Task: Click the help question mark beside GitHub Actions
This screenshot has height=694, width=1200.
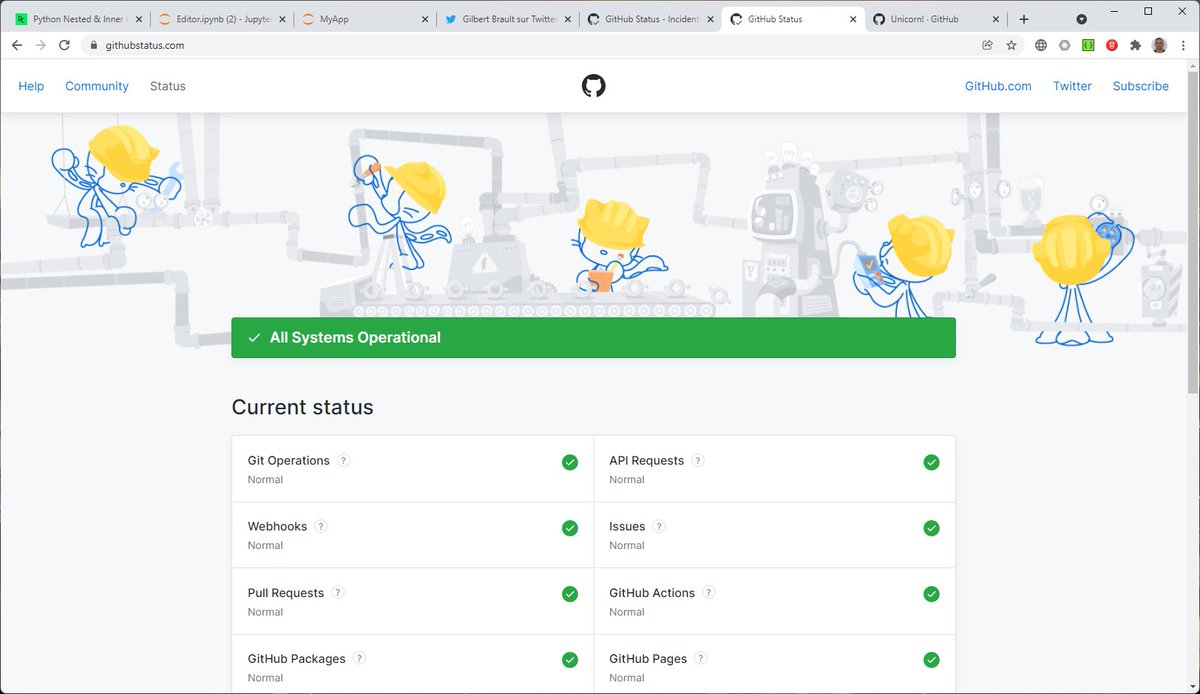Action: [x=709, y=593]
